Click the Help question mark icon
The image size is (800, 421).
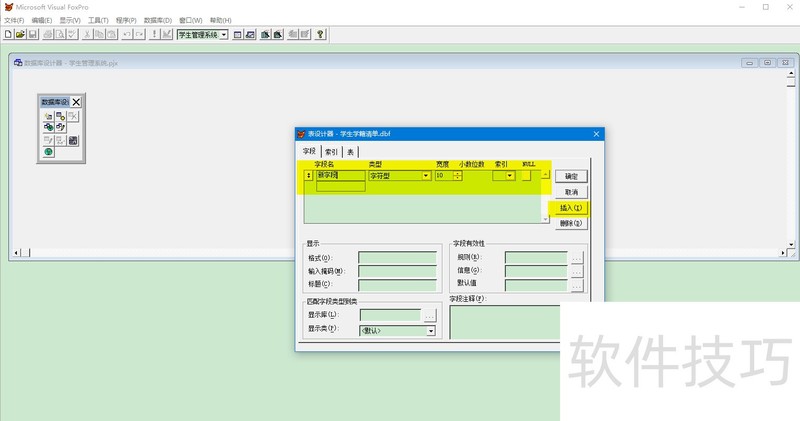pos(320,34)
